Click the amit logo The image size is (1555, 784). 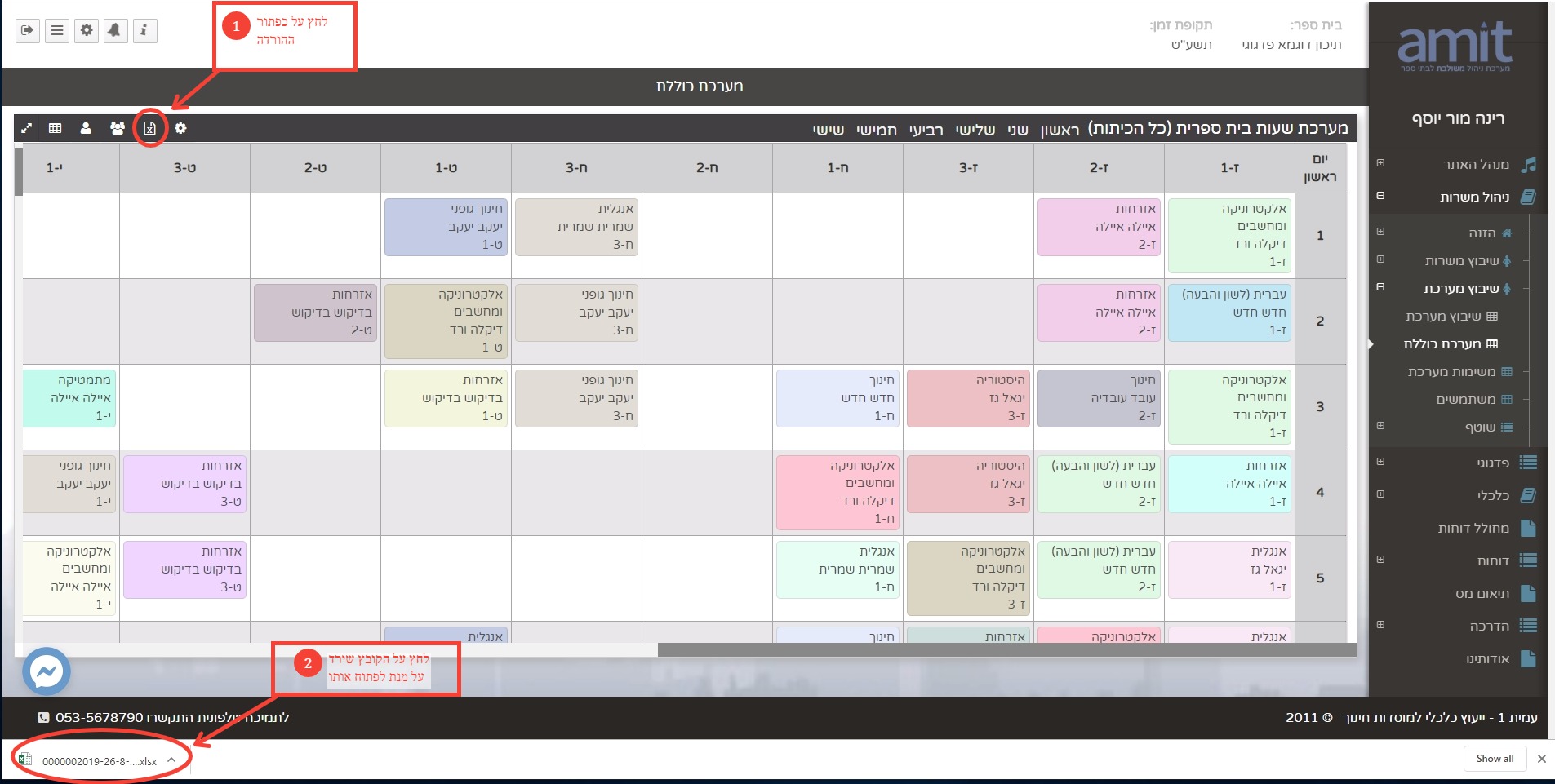pyautogui.click(x=1455, y=45)
